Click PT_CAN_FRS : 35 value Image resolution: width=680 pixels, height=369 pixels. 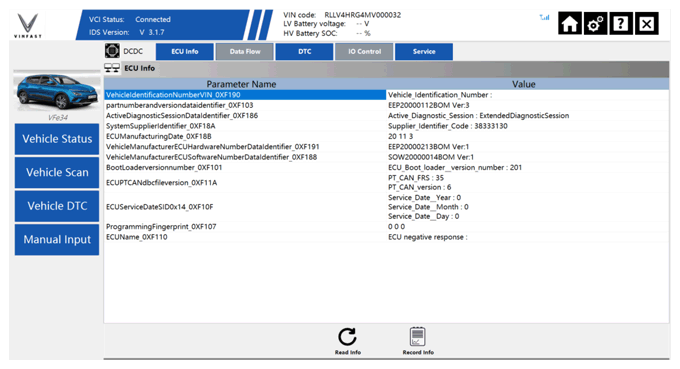416,178
